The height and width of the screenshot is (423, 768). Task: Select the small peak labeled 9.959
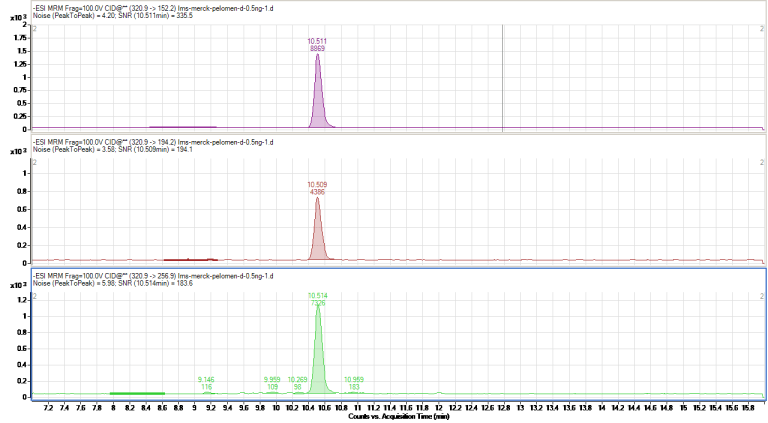coord(272,393)
